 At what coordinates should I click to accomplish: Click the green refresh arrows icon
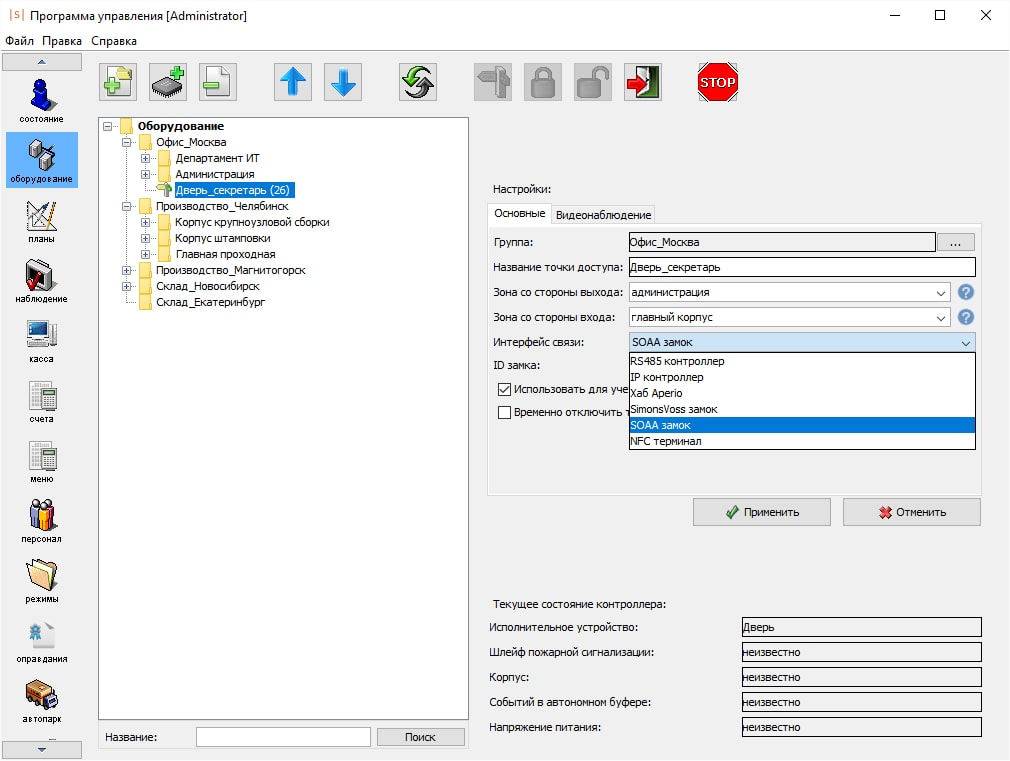418,82
